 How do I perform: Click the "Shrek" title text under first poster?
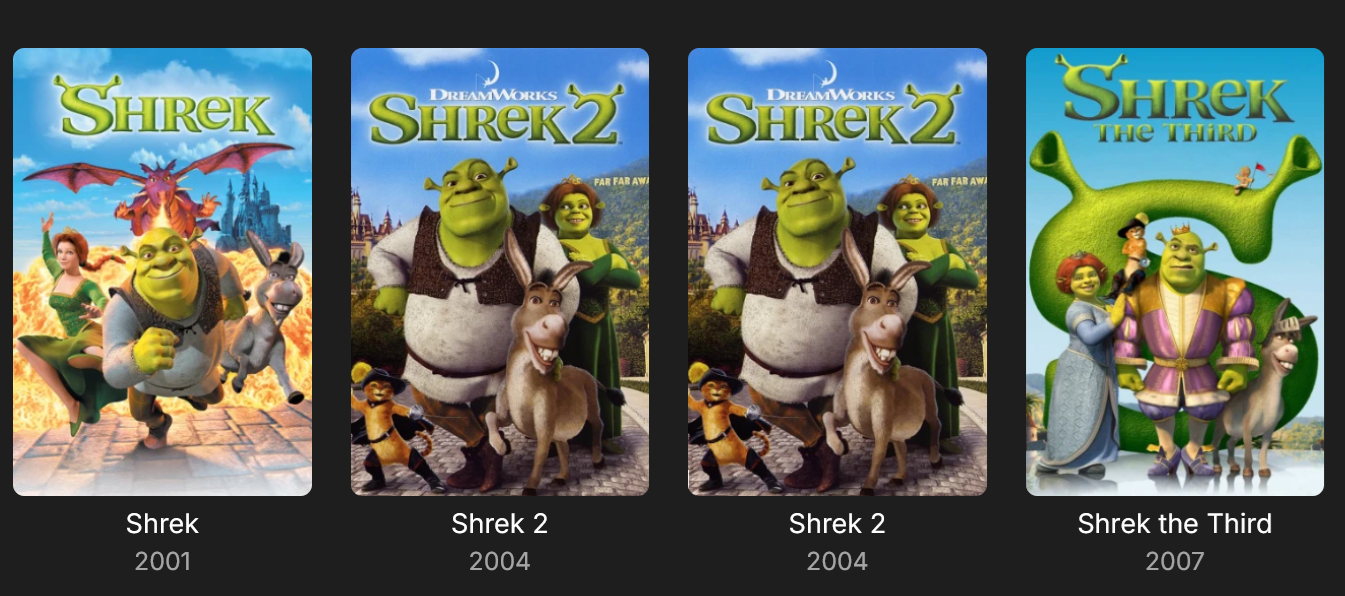(162, 523)
